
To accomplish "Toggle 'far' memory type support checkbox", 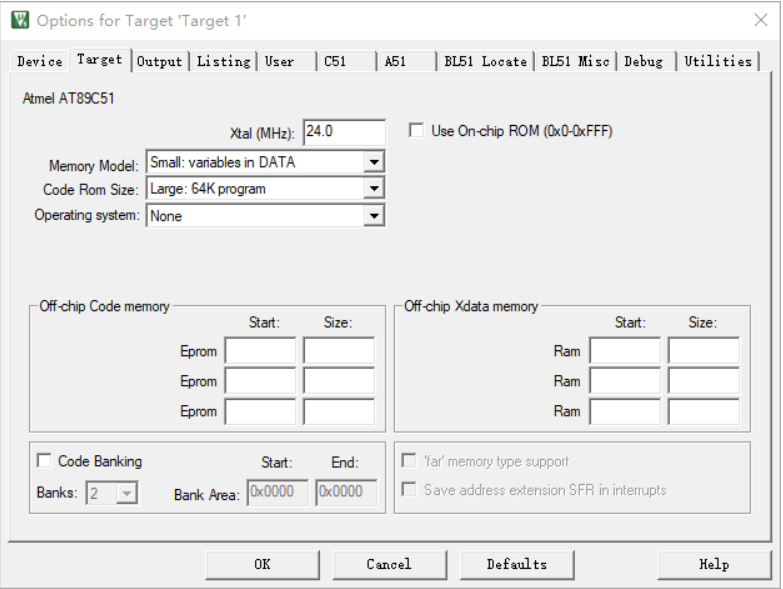I will coord(408,460).
